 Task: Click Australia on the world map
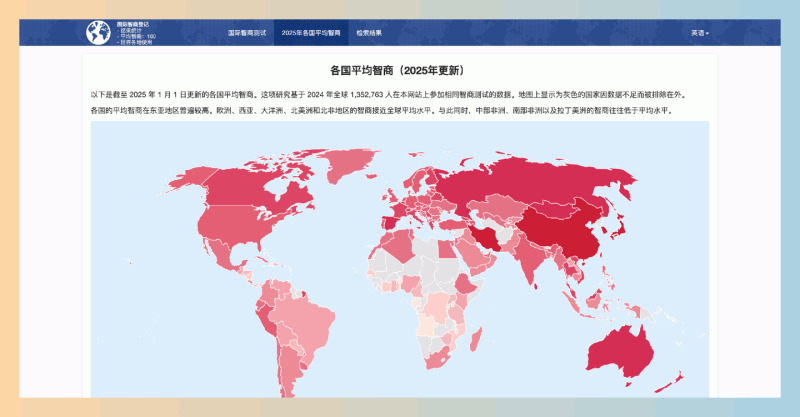tap(620, 352)
